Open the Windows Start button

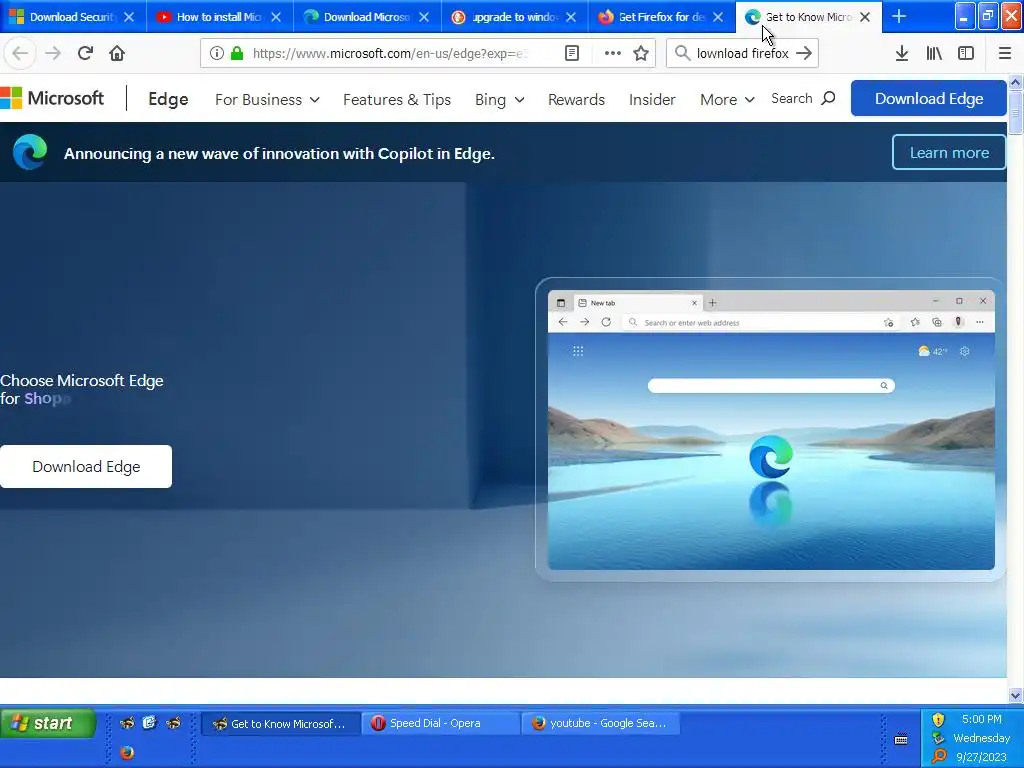(x=47, y=724)
